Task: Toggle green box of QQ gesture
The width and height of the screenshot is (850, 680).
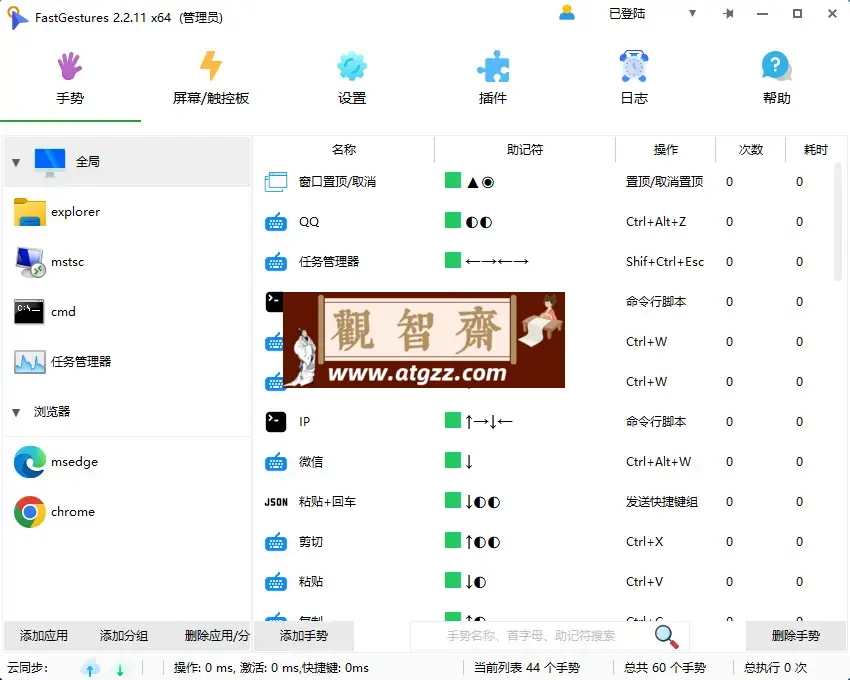Action: (x=453, y=220)
